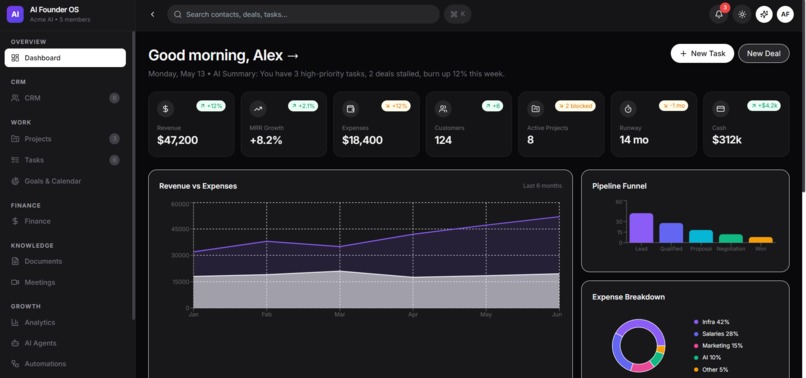Screen dimensions: 806x378
Task: Open Meetings in the sidebar
Action: 65,282
